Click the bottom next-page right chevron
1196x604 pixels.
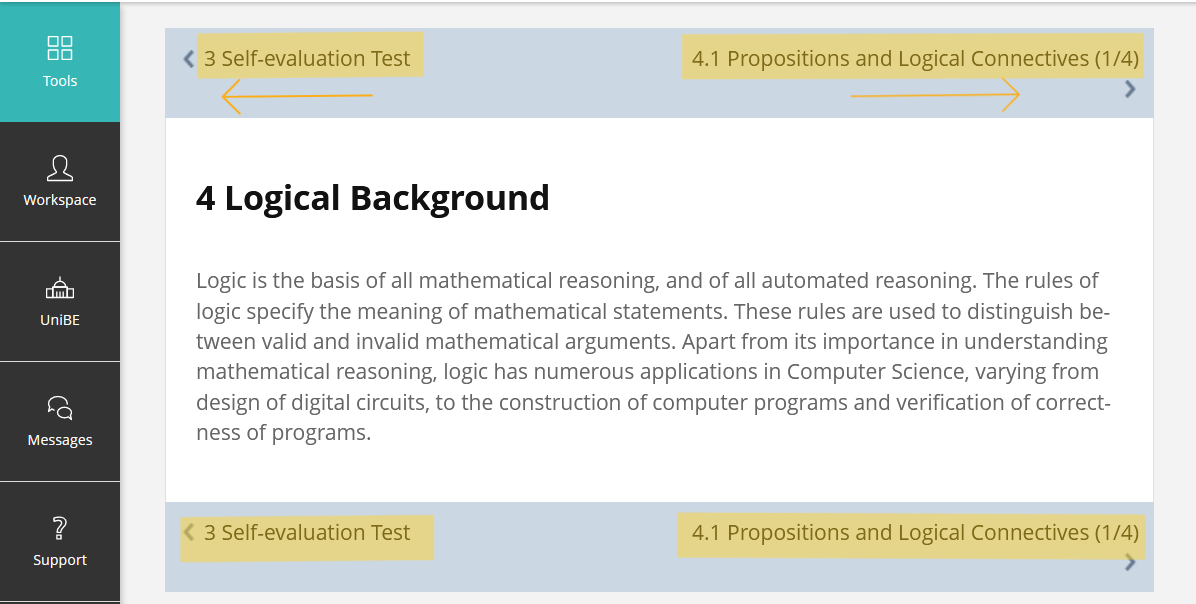click(x=1130, y=562)
